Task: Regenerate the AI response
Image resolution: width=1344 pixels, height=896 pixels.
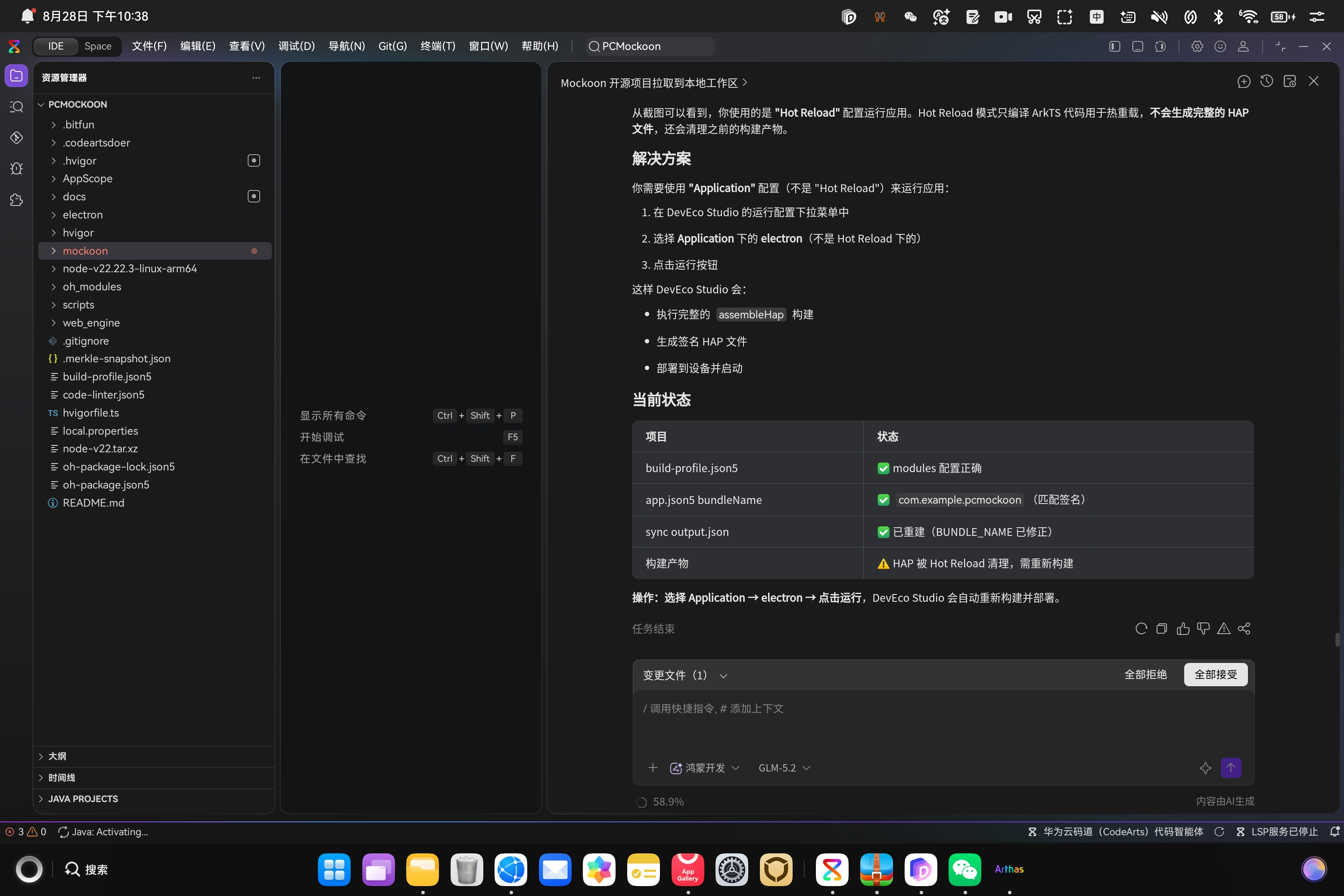Action: [1141, 628]
